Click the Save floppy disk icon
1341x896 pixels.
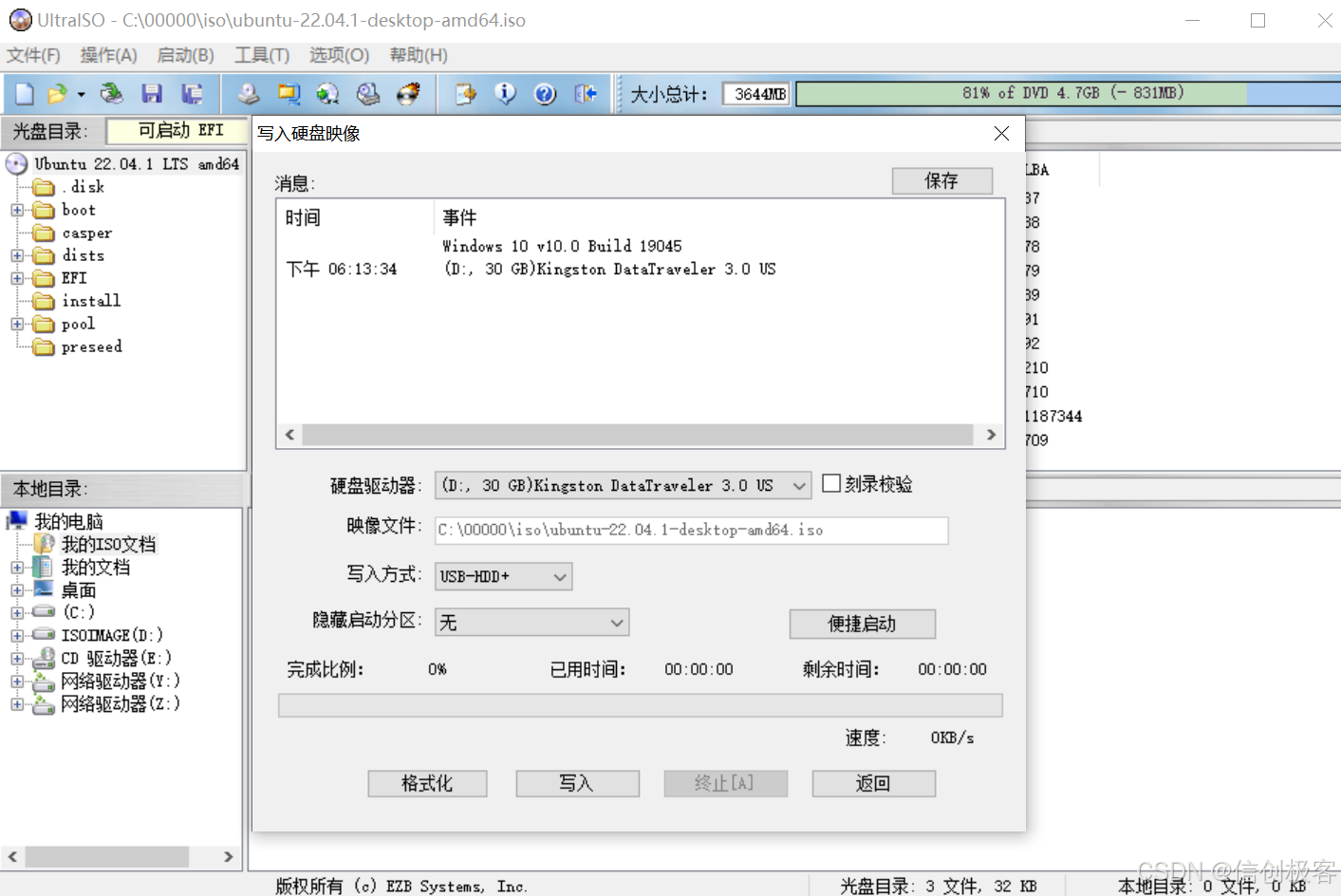click(152, 93)
